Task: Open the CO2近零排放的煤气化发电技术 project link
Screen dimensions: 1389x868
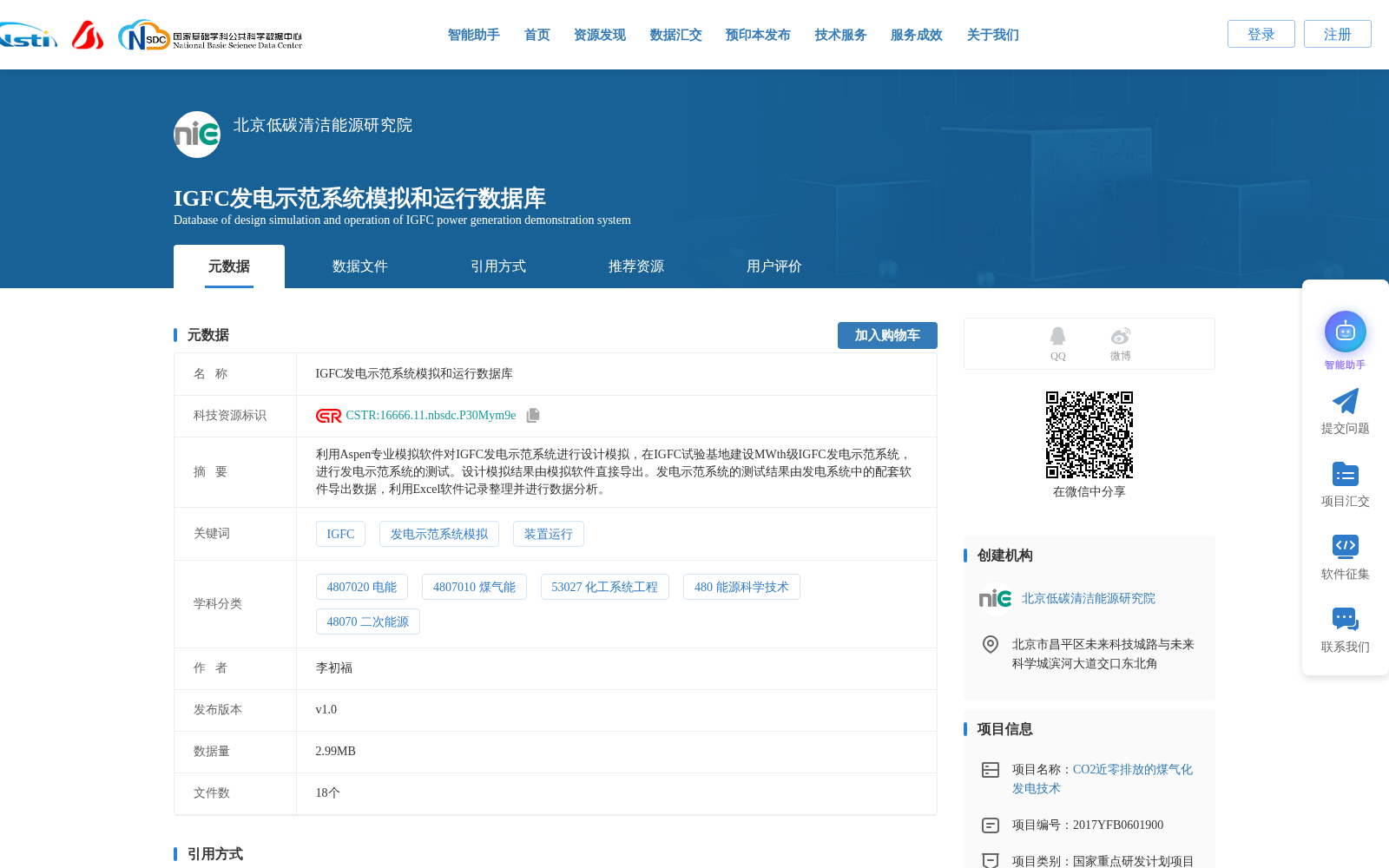Action: (x=1103, y=779)
